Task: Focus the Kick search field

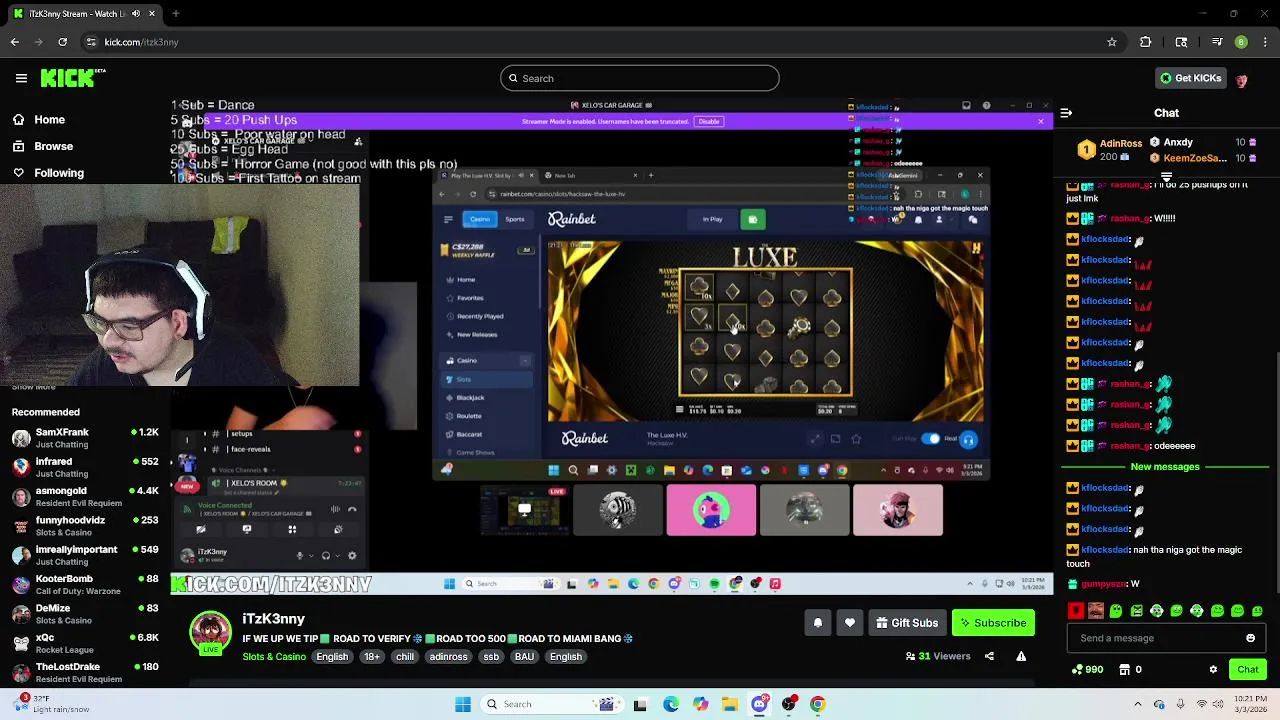Action: tap(640, 78)
